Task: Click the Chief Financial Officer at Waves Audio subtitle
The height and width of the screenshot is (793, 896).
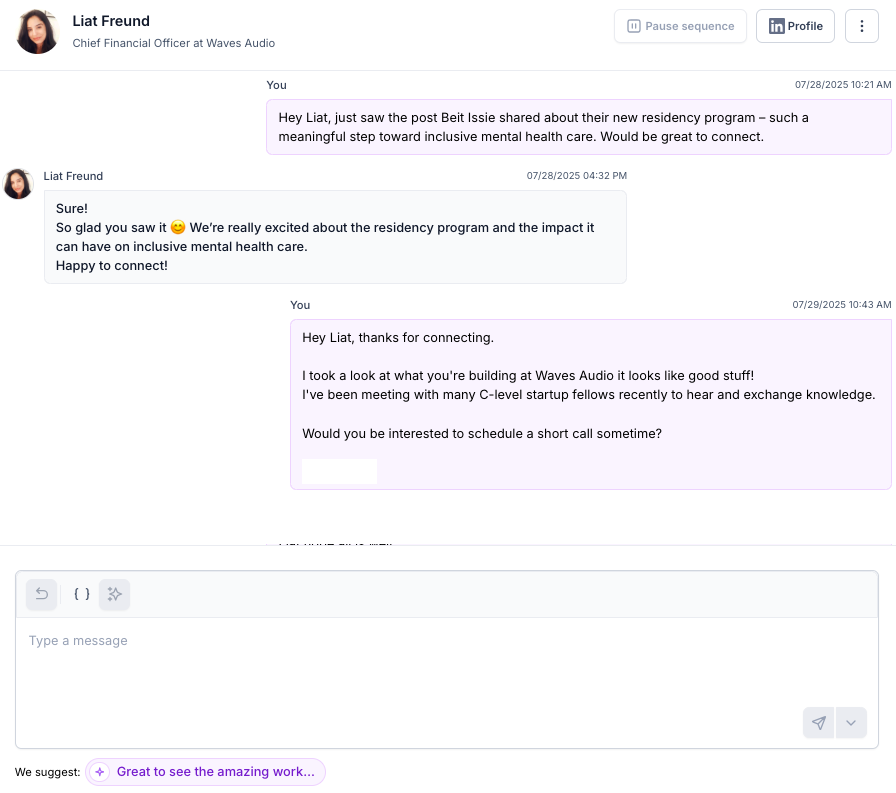Action: tap(174, 43)
